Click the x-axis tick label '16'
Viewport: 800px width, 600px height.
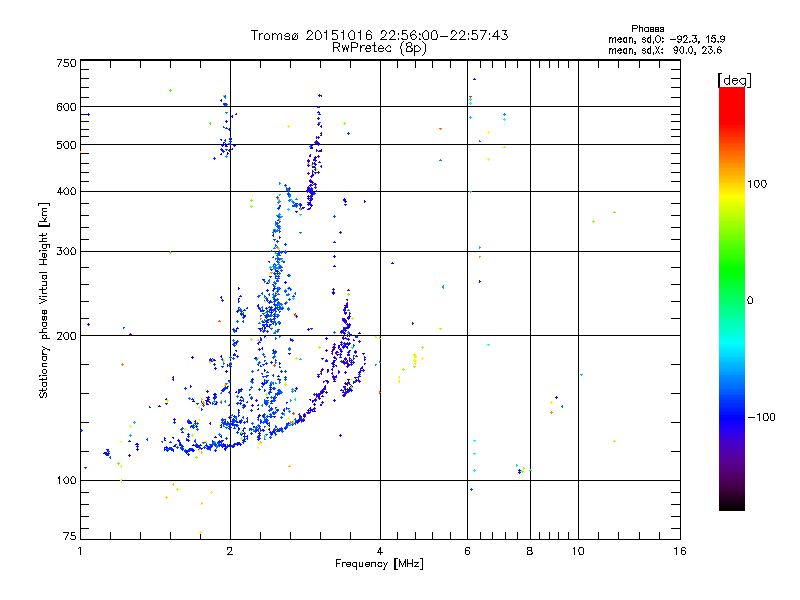680,551
